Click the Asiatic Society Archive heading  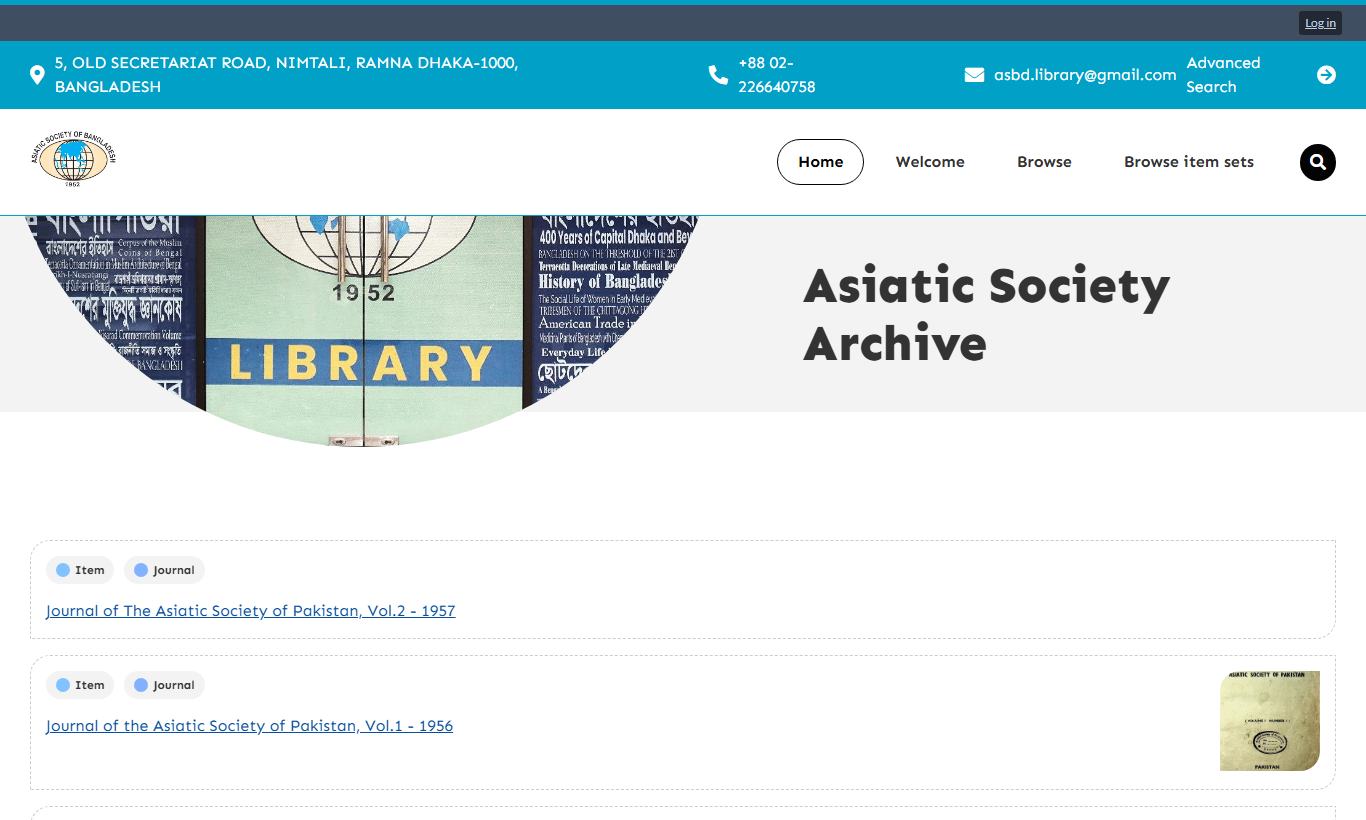click(986, 314)
